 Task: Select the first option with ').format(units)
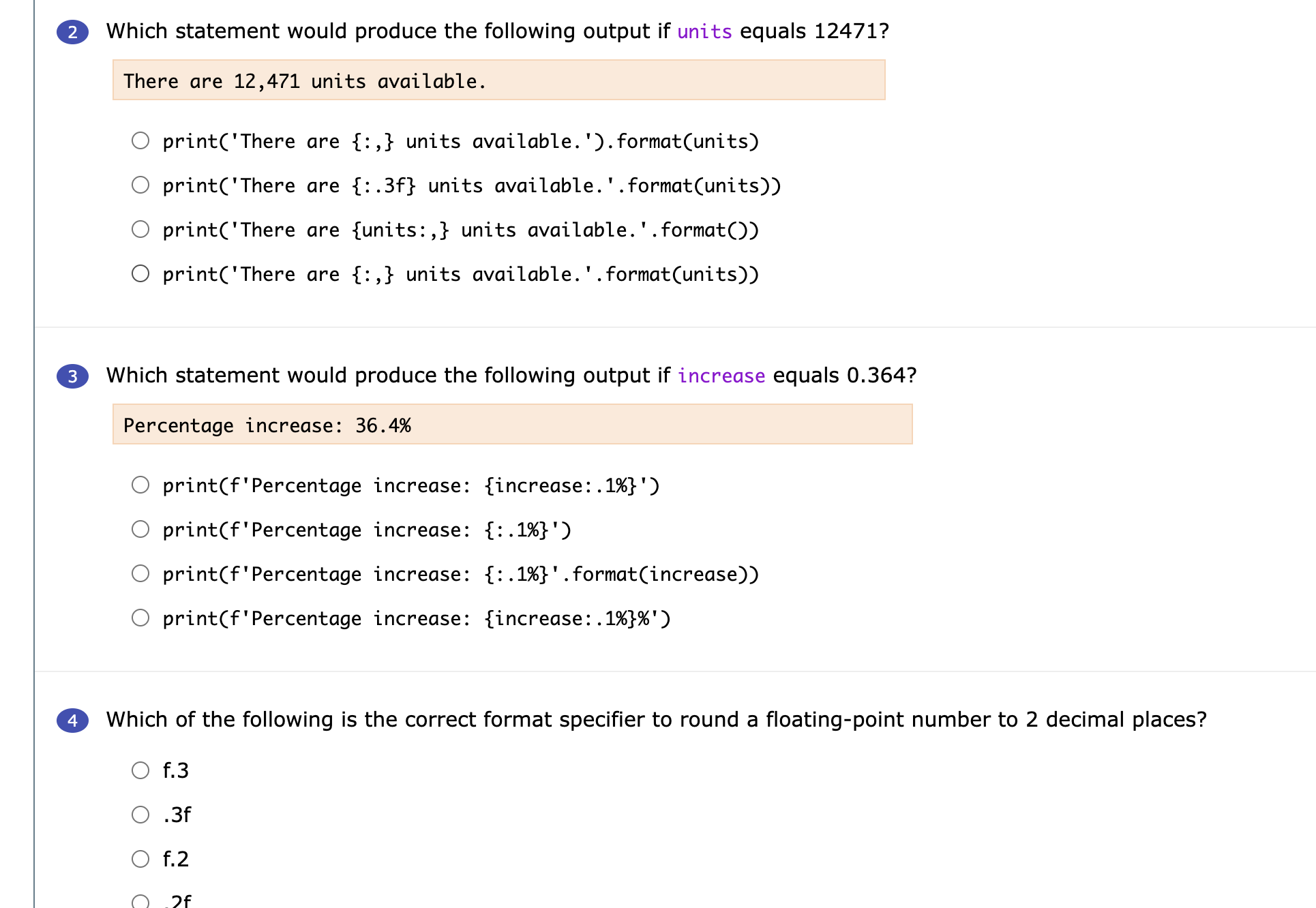[x=140, y=141]
